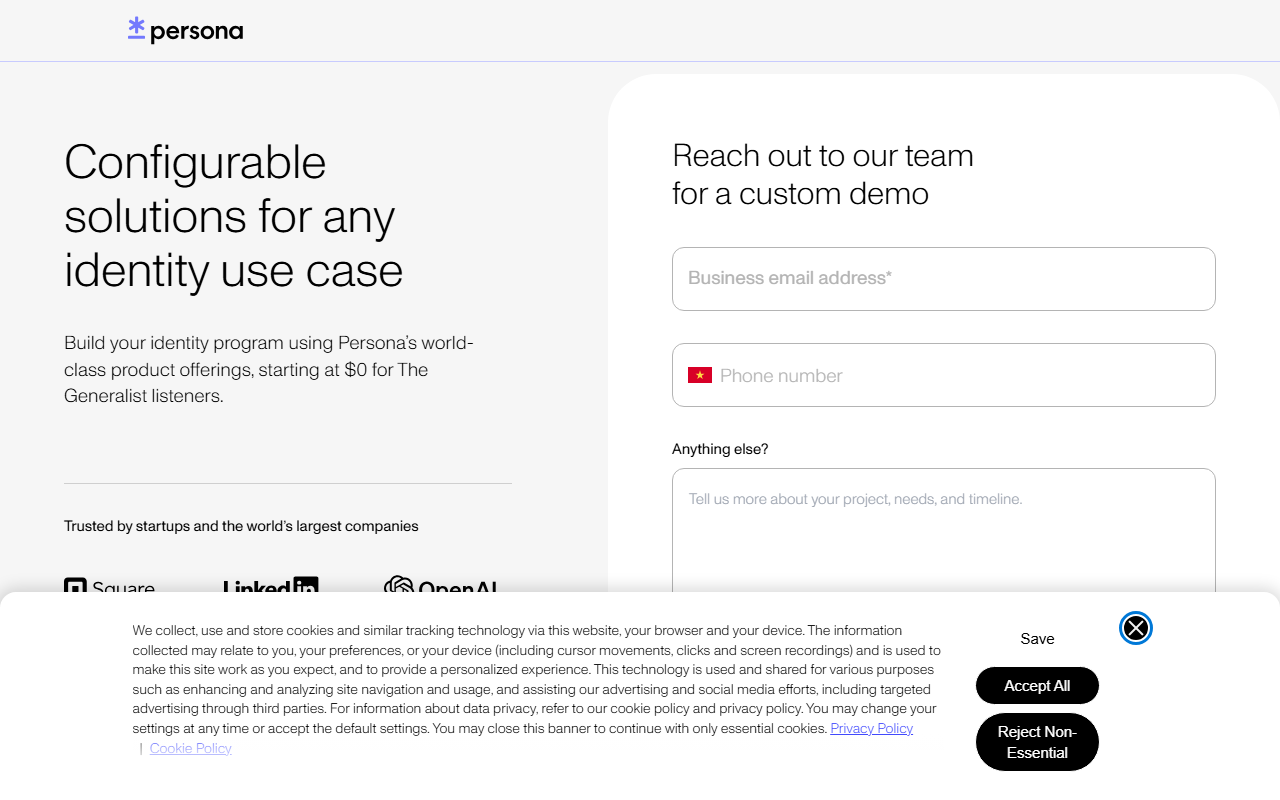
Task: Click the Square company logo
Action: tap(109, 585)
